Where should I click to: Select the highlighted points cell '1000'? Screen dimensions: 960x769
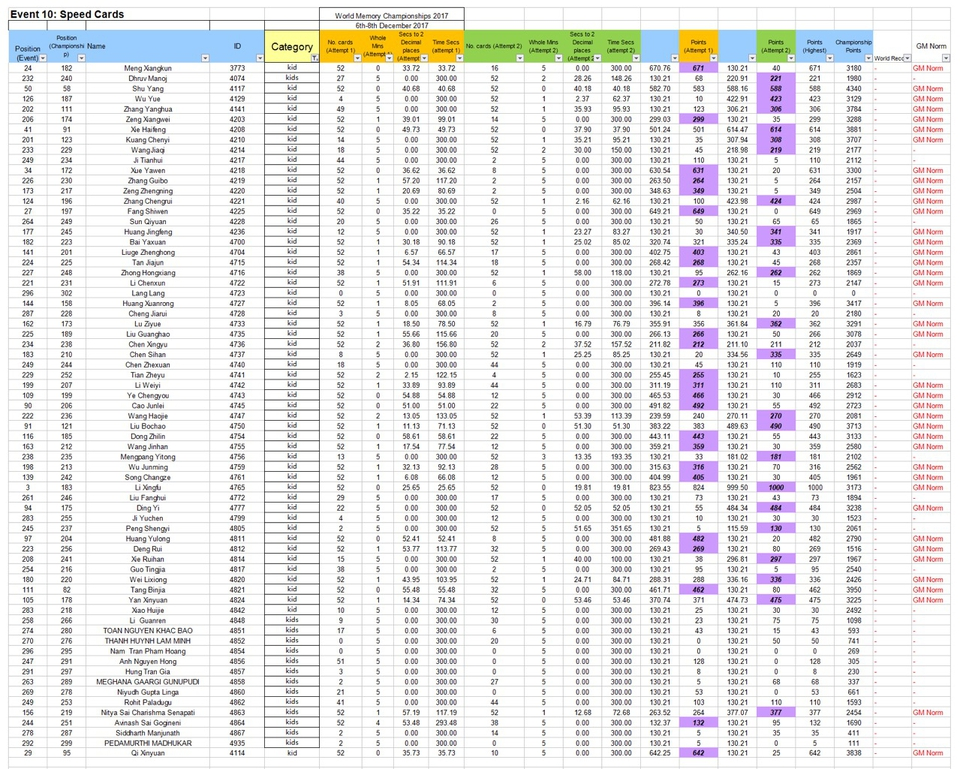pyautogui.click(x=776, y=487)
